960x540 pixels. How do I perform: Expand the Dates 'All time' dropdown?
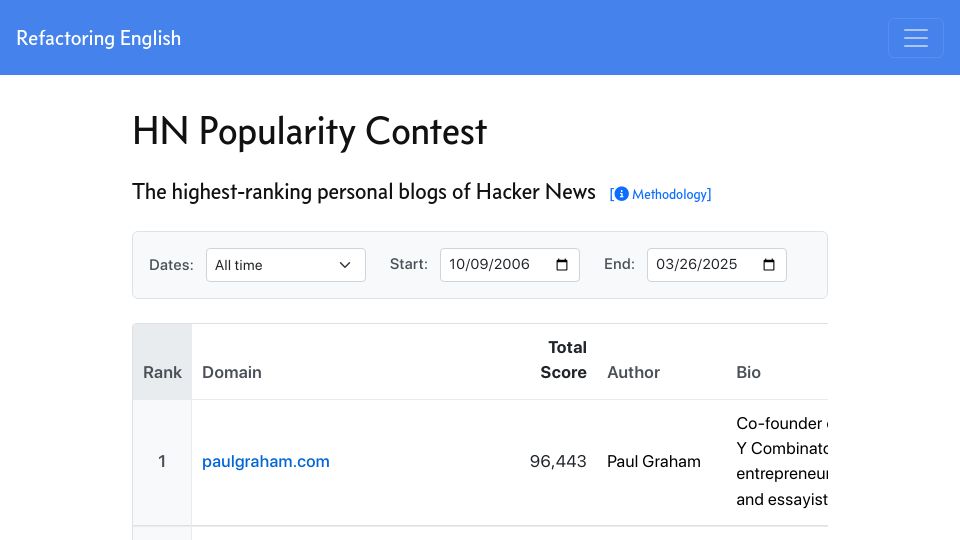click(286, 265)
